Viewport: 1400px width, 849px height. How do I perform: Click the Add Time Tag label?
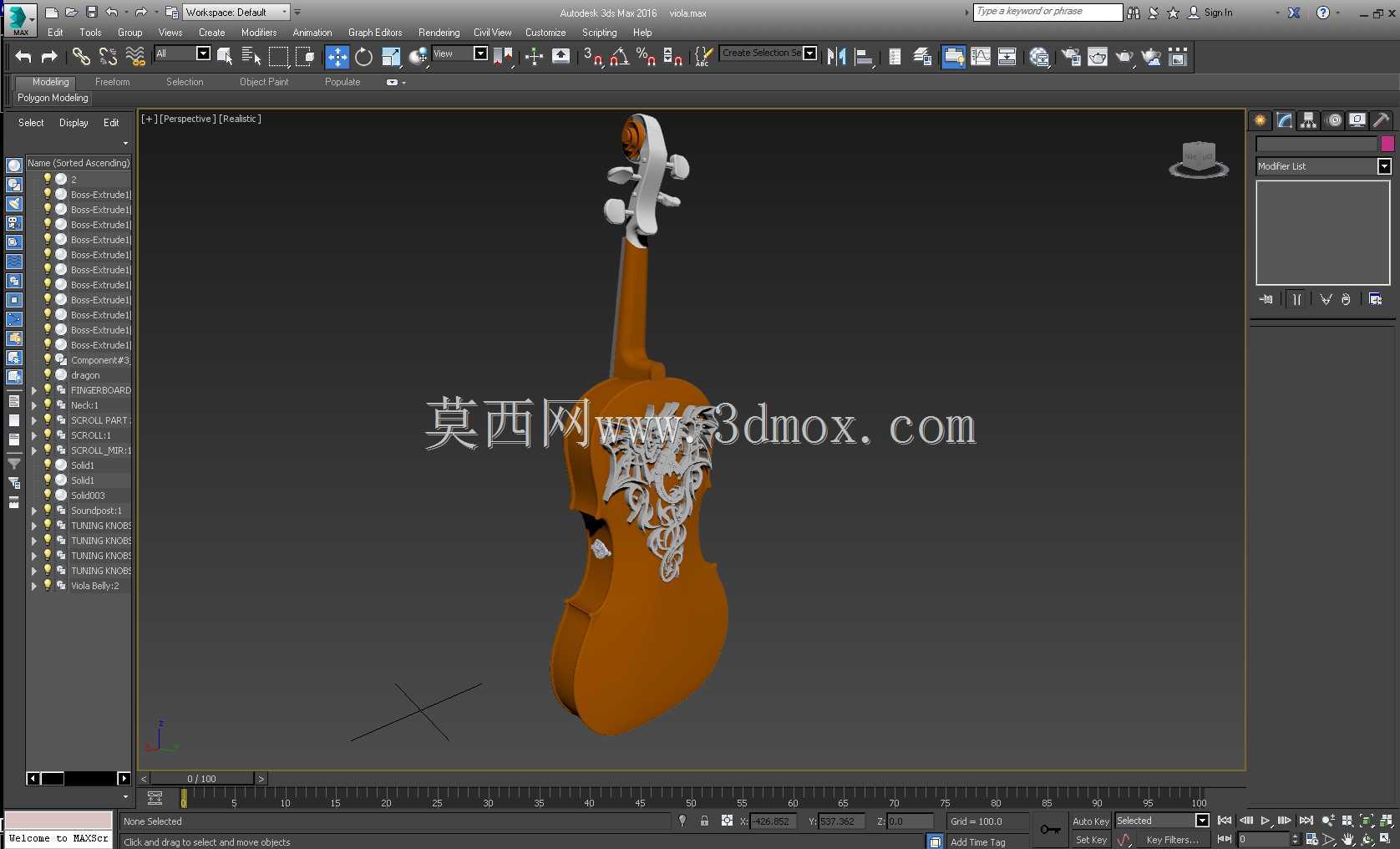[x=977, y=841]
